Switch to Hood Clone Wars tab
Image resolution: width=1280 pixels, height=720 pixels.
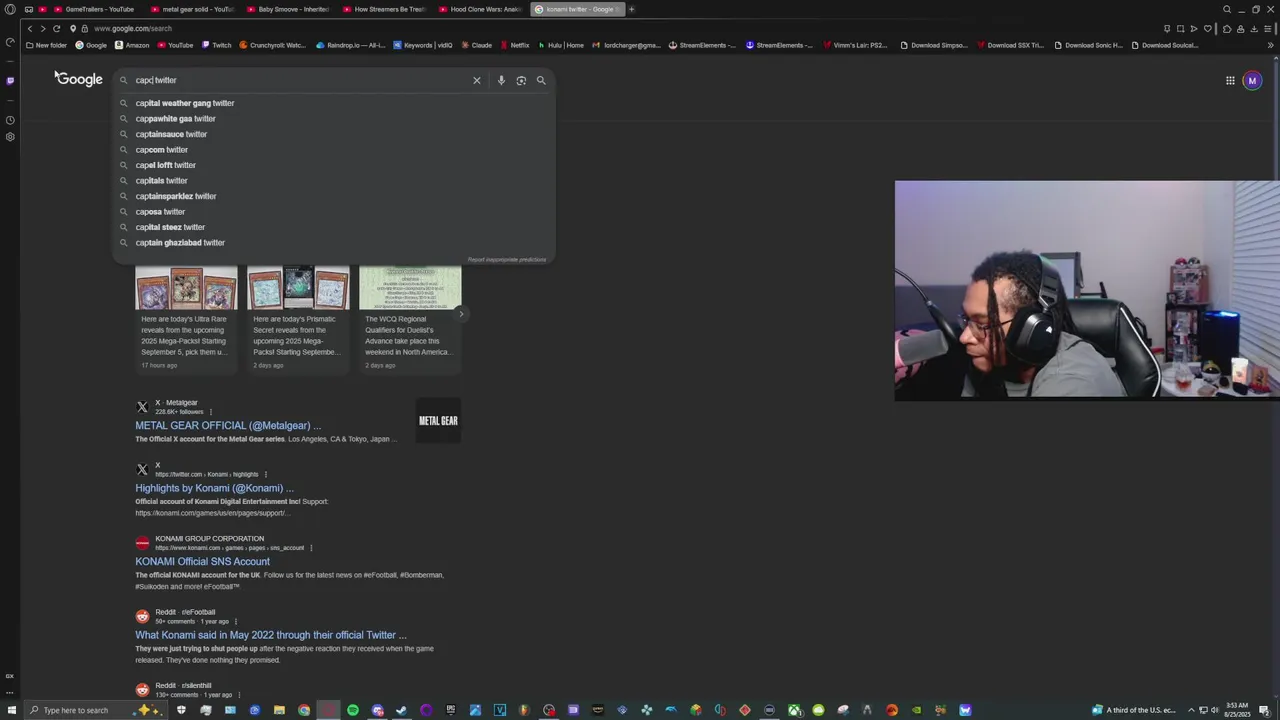click(x=479, y=9)
